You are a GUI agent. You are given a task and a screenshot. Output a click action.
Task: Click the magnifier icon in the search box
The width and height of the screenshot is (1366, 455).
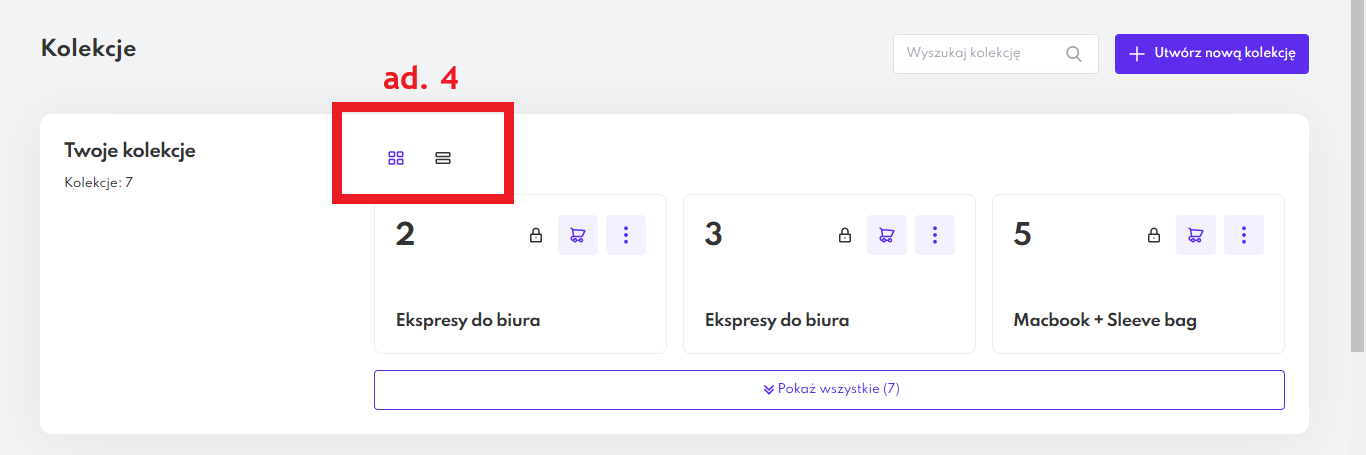pos(1074,54)
